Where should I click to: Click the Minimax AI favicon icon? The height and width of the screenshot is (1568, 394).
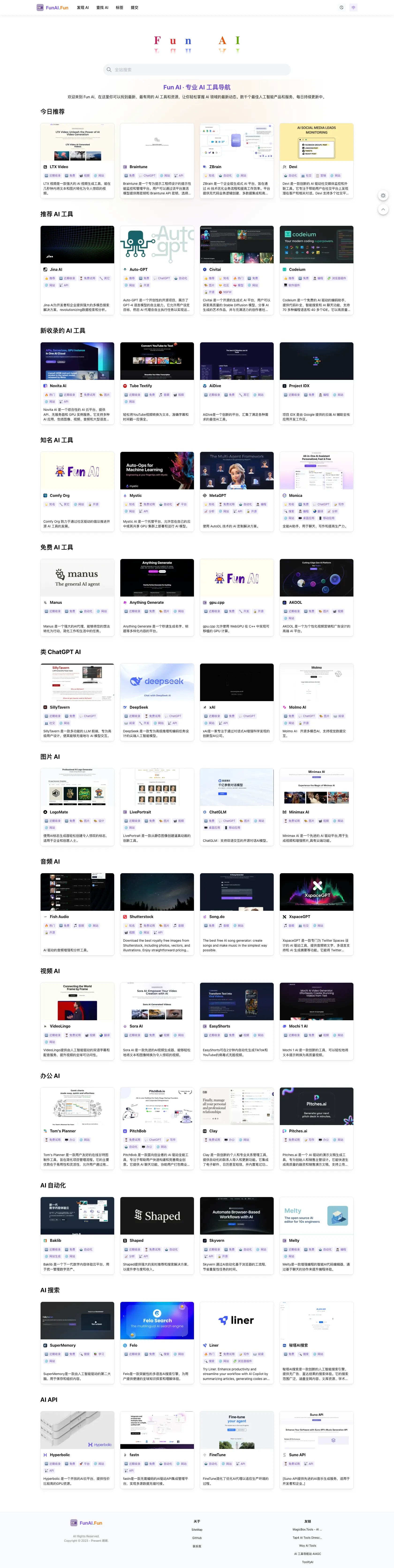click(284, 812)
